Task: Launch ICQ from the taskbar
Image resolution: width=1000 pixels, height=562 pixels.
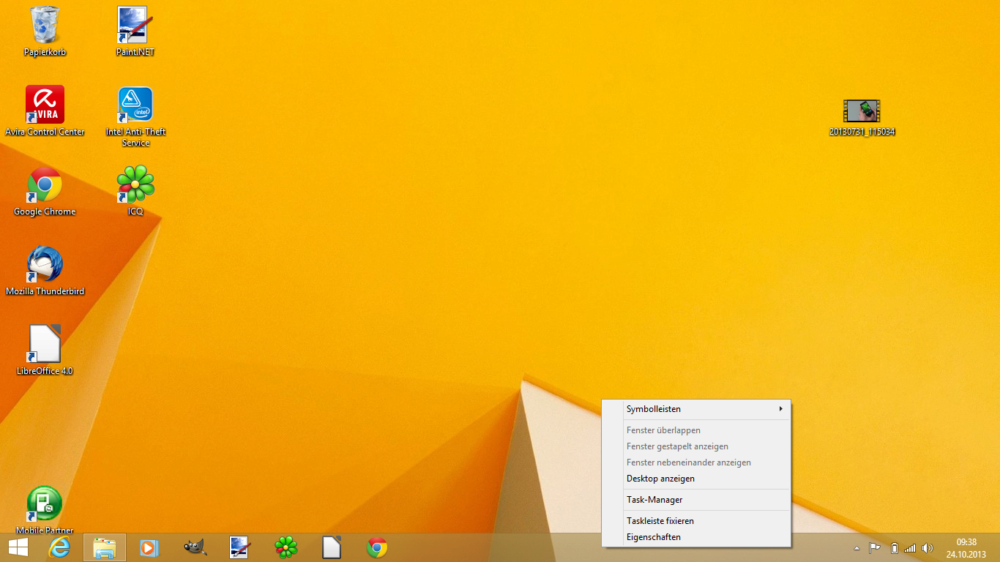Action: pos(286,547)
